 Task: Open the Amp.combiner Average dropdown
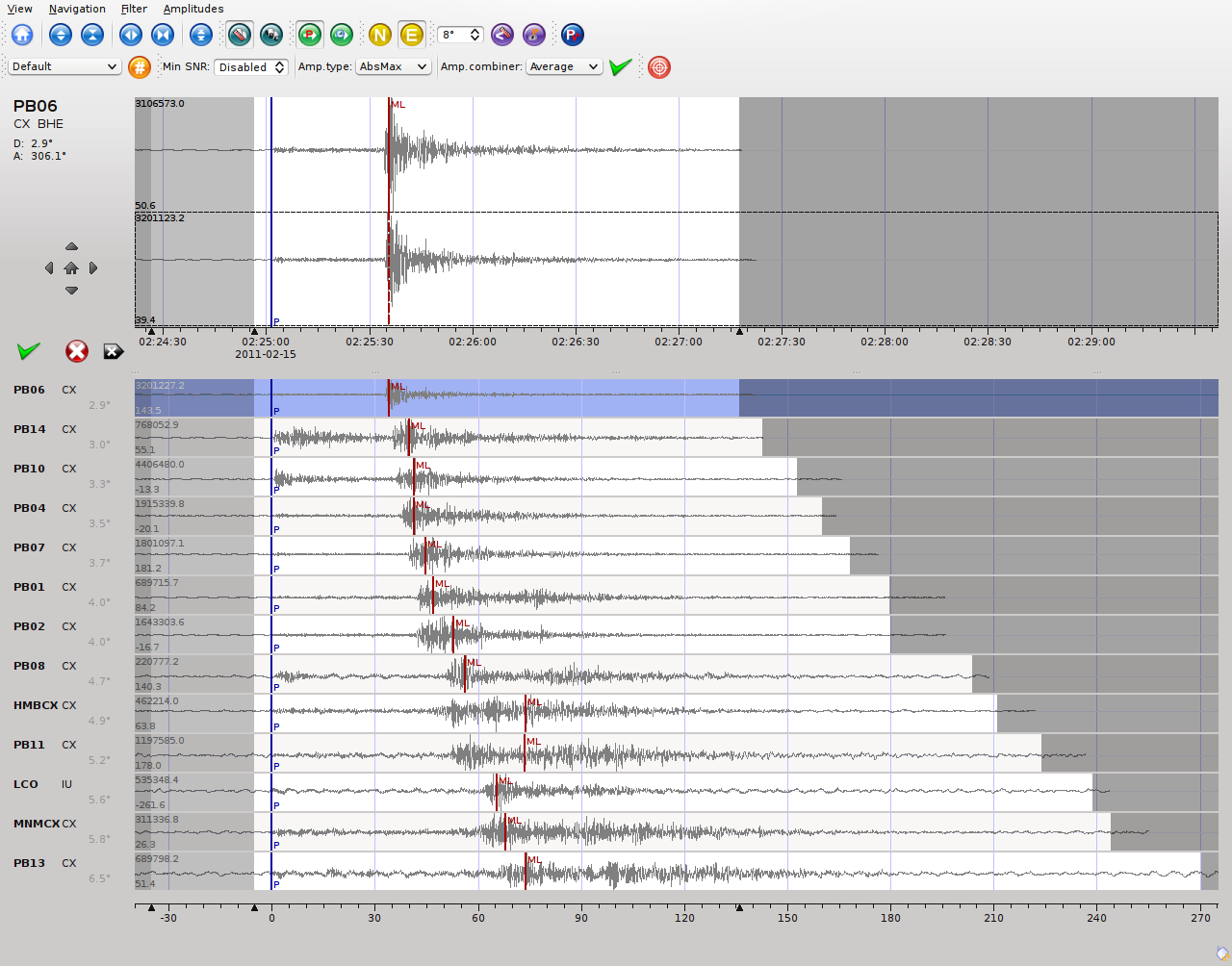tap(564, 67)
